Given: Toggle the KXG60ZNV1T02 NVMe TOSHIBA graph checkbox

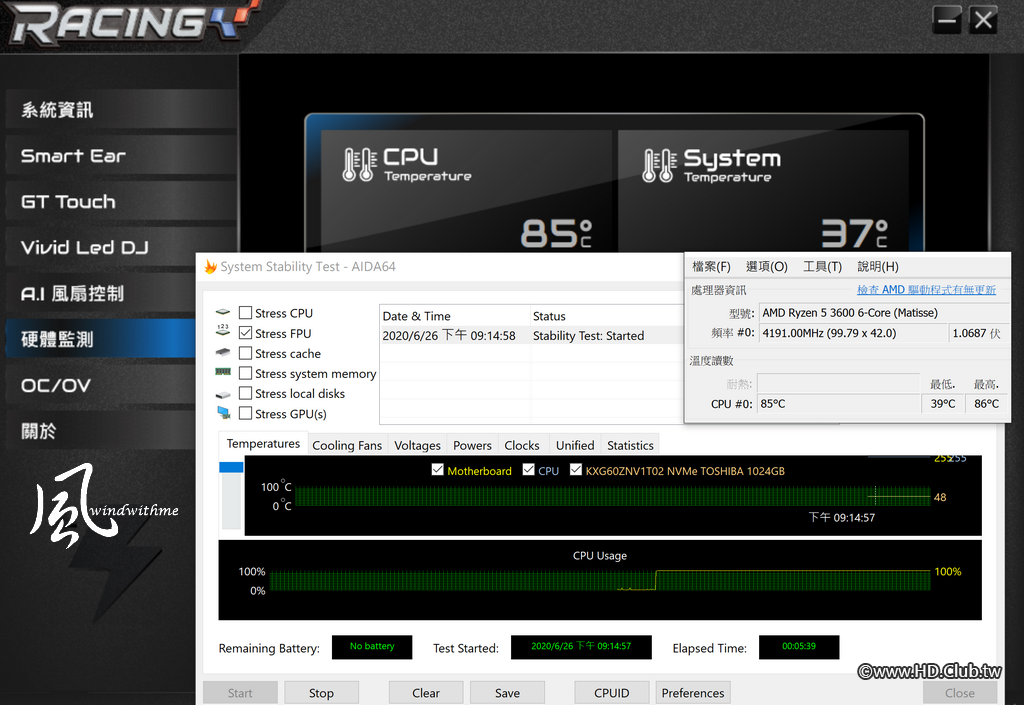Looking at the screenshot, I should (575, 469).
